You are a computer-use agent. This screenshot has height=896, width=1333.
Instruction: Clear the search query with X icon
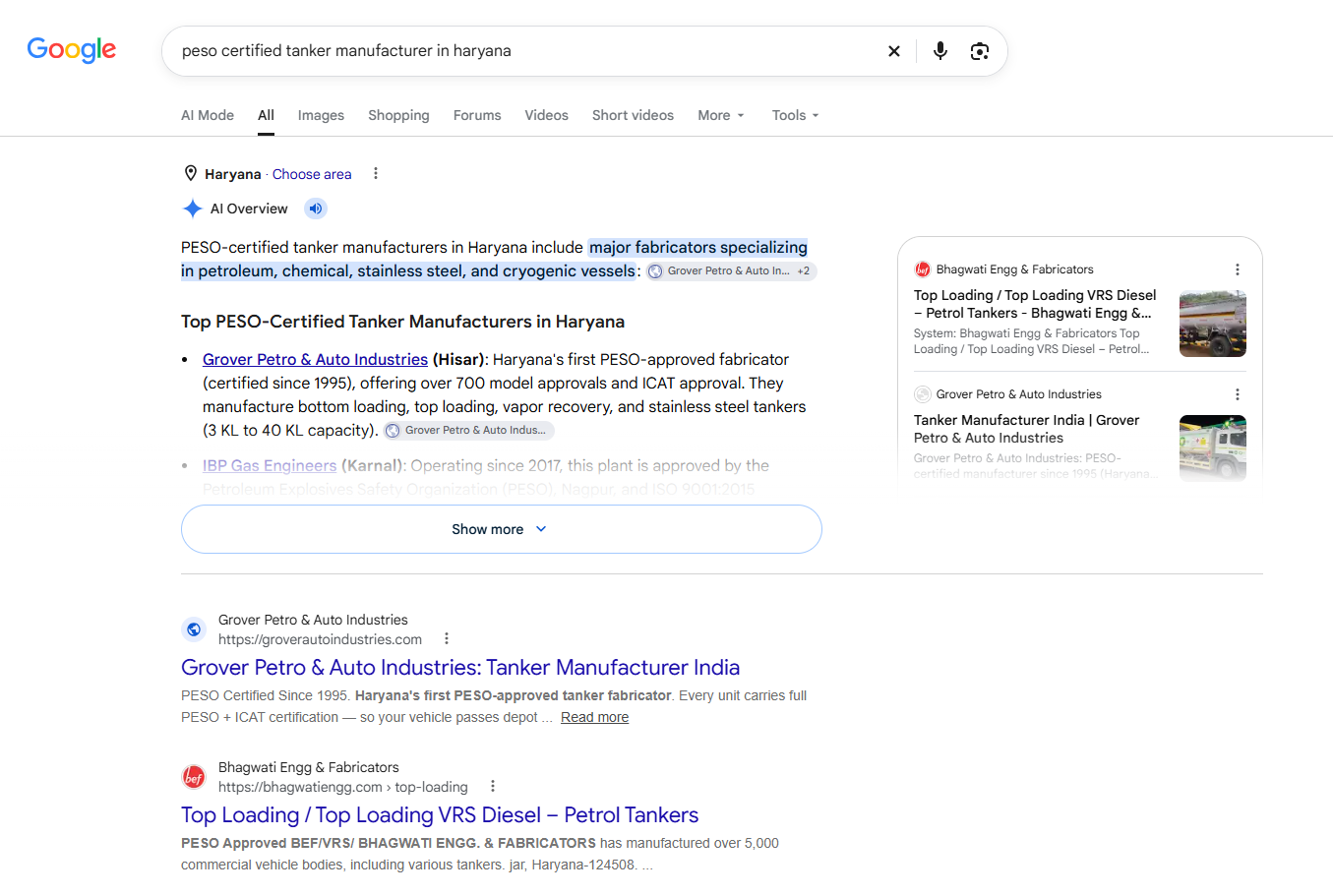pyautogui.click(x=894, y=51)
